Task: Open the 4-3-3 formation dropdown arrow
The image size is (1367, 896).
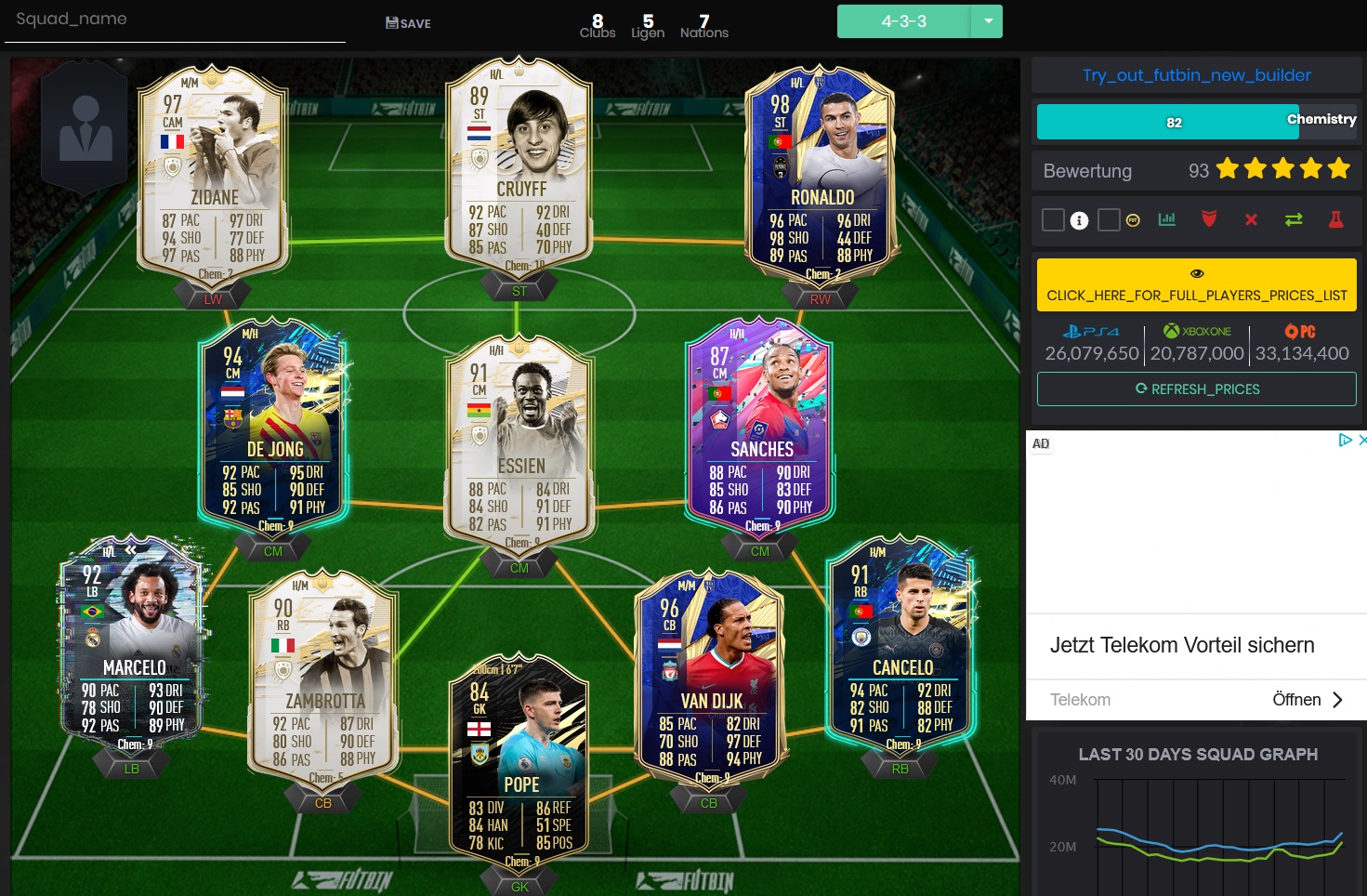Action: 988,21
